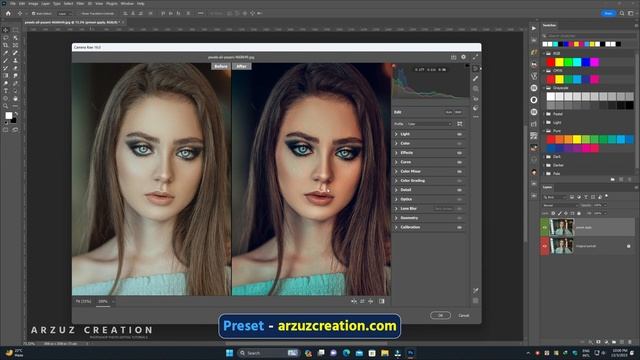Toggle visibility eye of Color Mixer panel
Viewport: 640px width, 360px height.
point(459,171)
